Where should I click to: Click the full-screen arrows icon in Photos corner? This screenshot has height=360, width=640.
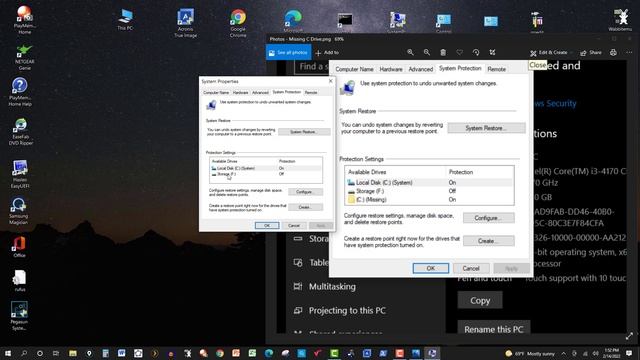tap(629, 336)
